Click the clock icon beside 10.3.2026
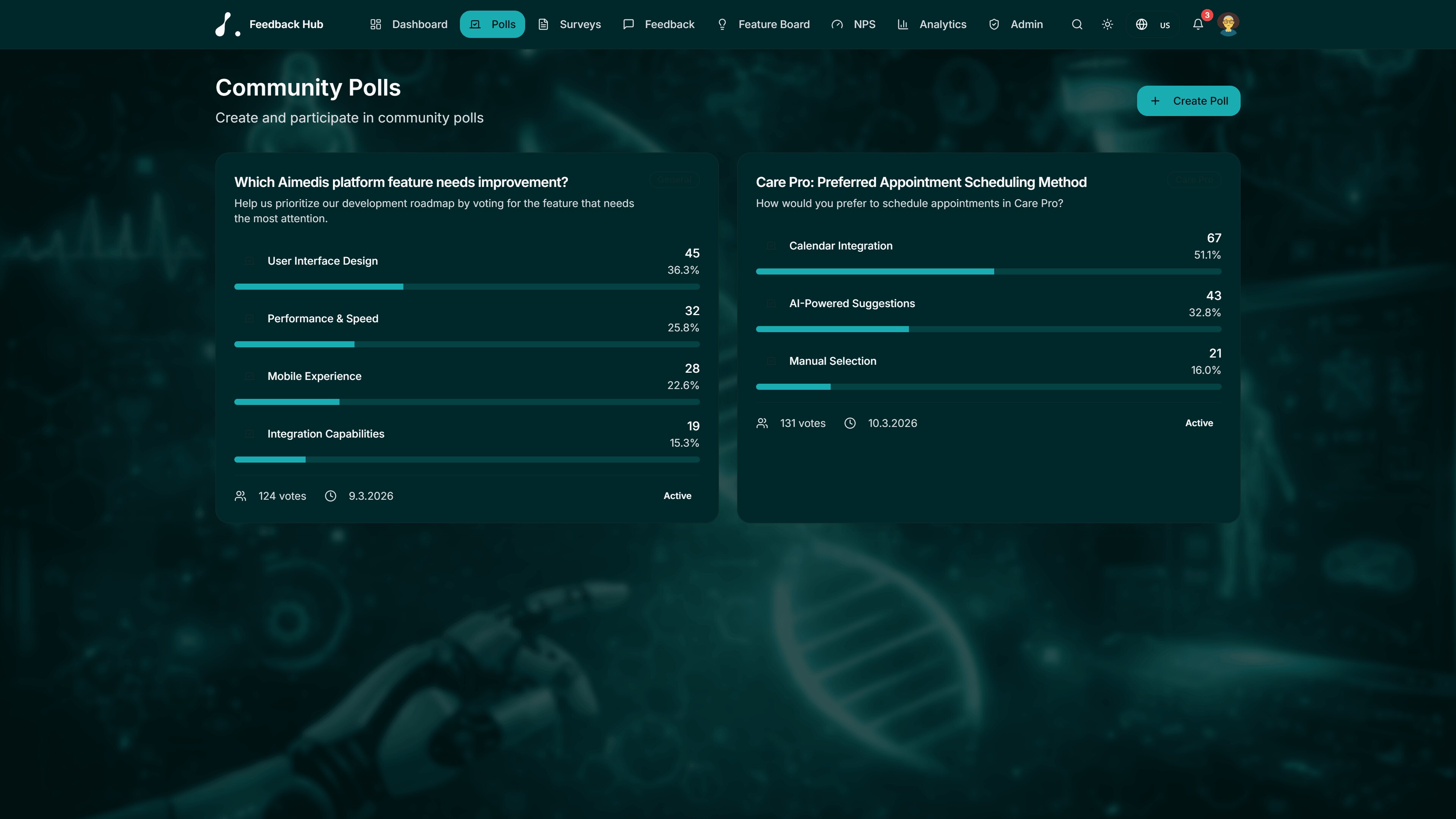This screenshot has height=819, width=1456. point(850,423)
